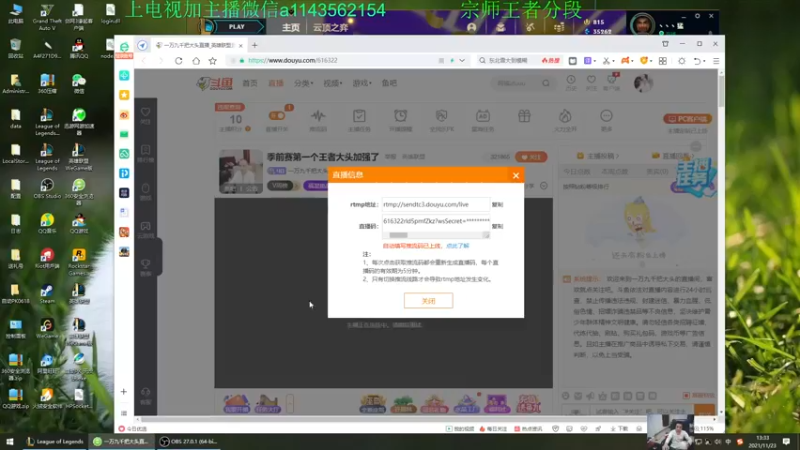Viewport: 800px width, 450px height.
Task: Close the Douyu browser tab
Action: coord(241,45)
